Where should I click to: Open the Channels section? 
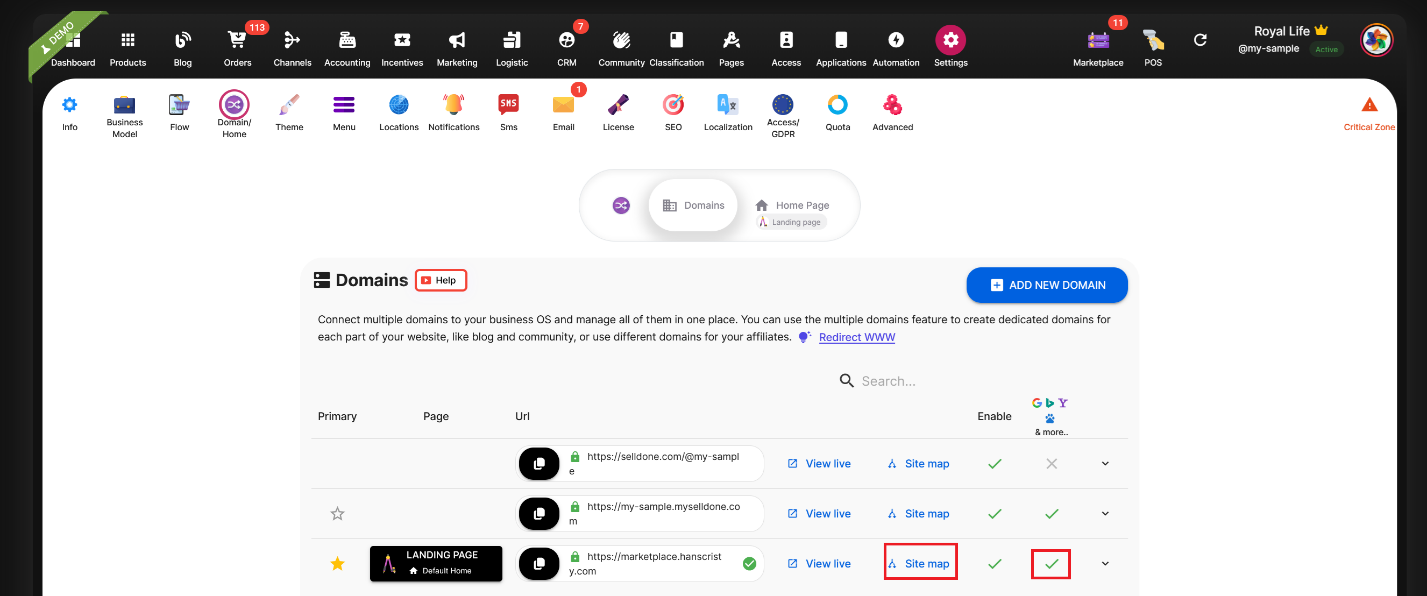(292, 48)
